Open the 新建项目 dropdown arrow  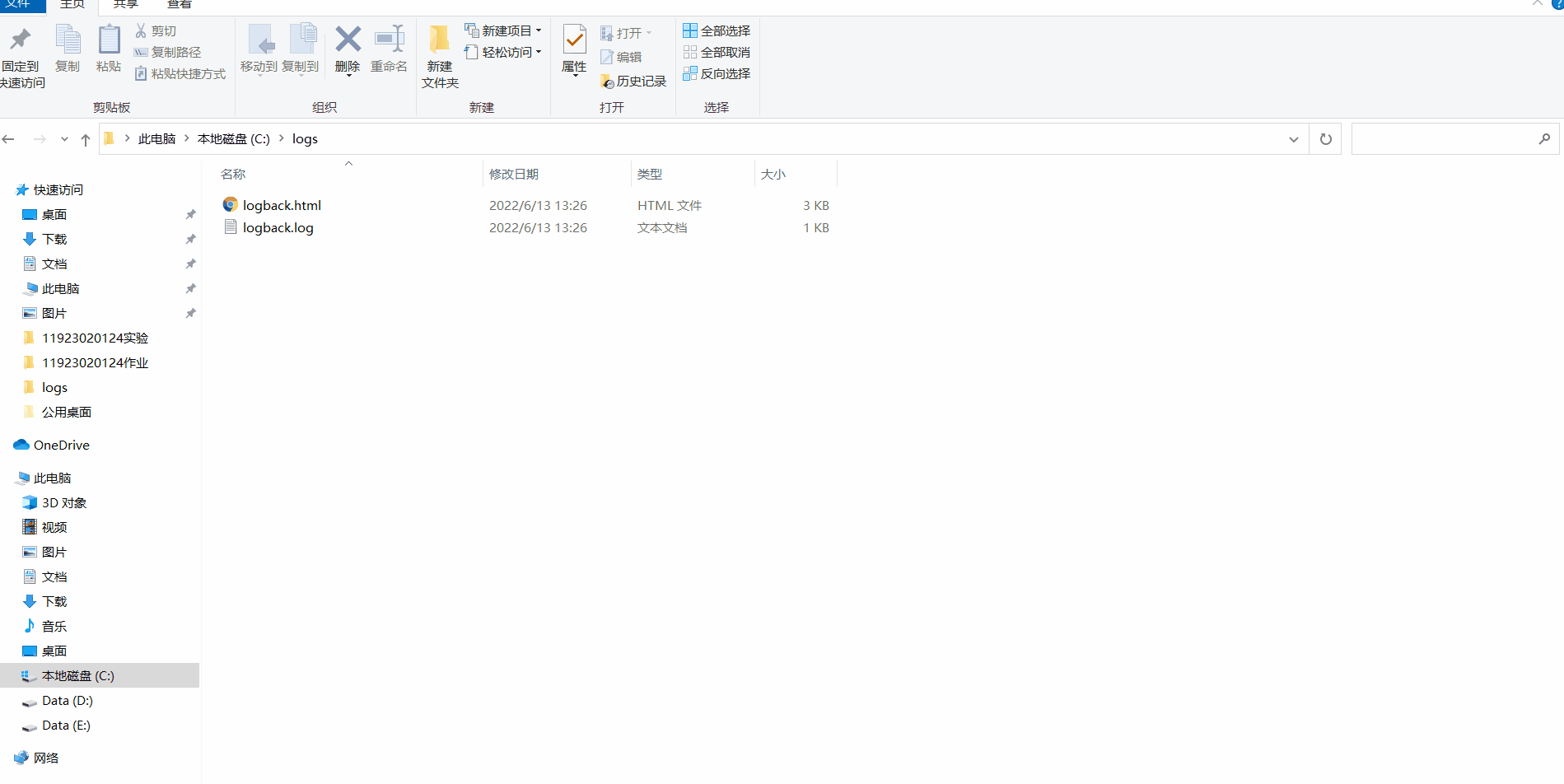538,30
